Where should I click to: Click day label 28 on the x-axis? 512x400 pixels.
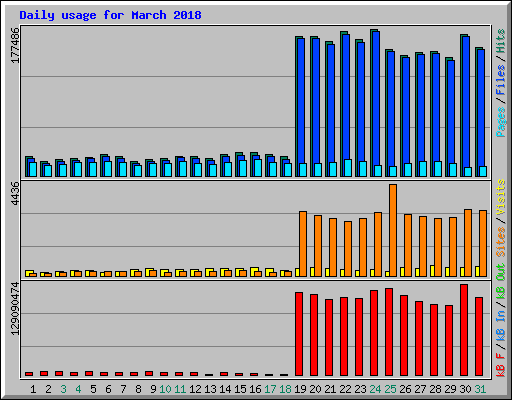click(x=435, y=389)
